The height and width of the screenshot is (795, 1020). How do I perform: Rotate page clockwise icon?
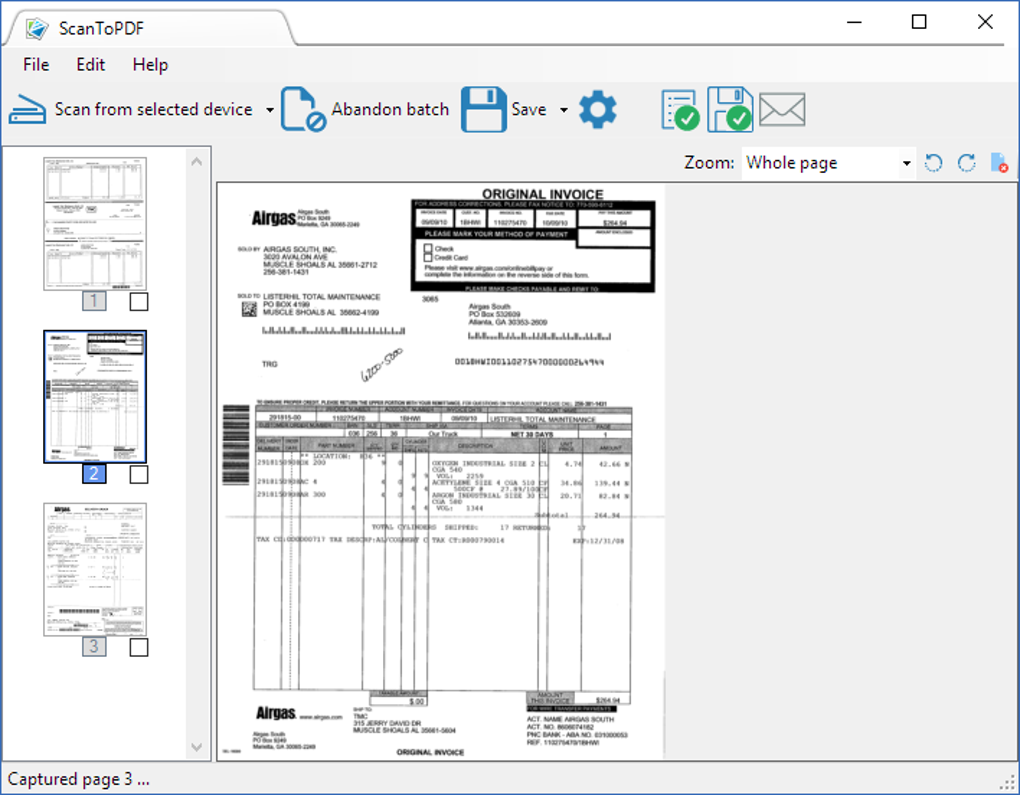(x=967, y=163)
